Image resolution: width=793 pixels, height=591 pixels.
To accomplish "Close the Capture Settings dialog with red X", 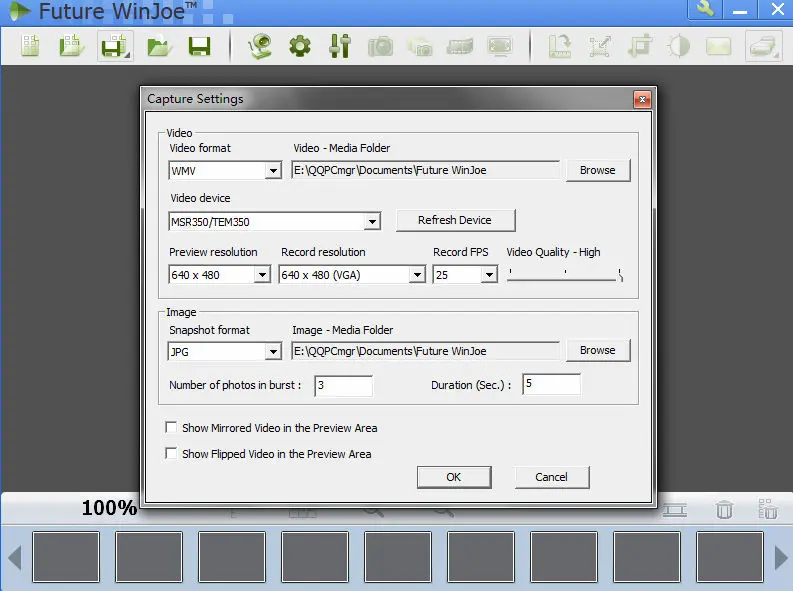I will pyautogui.click(x=642, y=100).
